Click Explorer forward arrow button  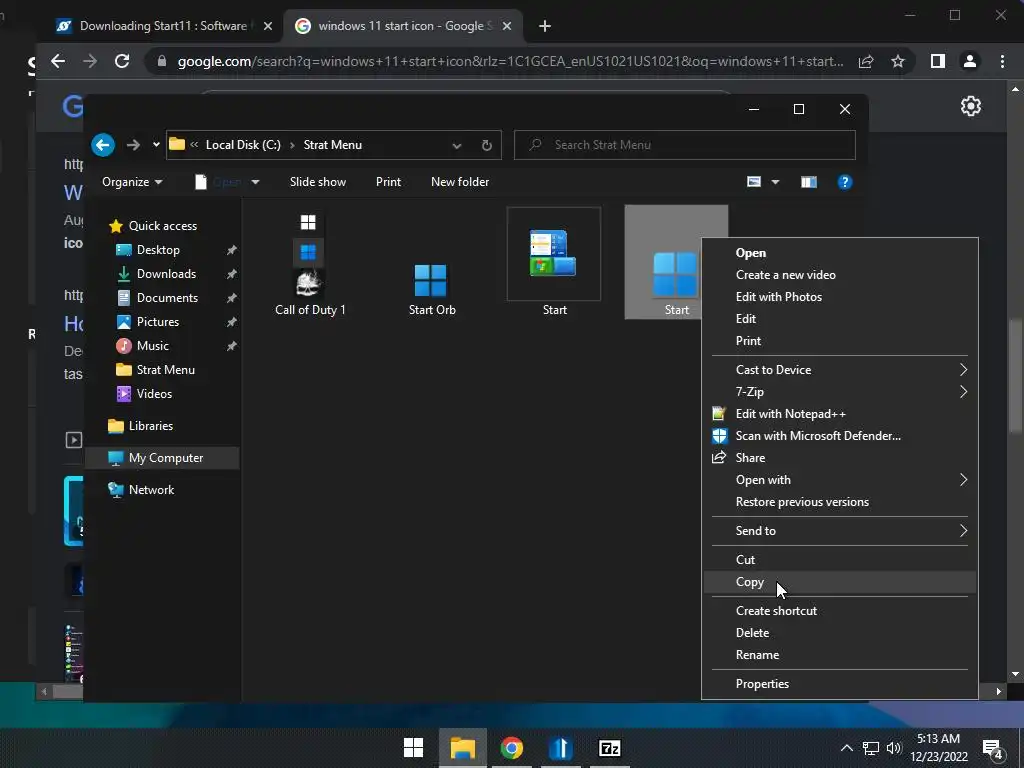pyautogui.click(x=133, y=145)
